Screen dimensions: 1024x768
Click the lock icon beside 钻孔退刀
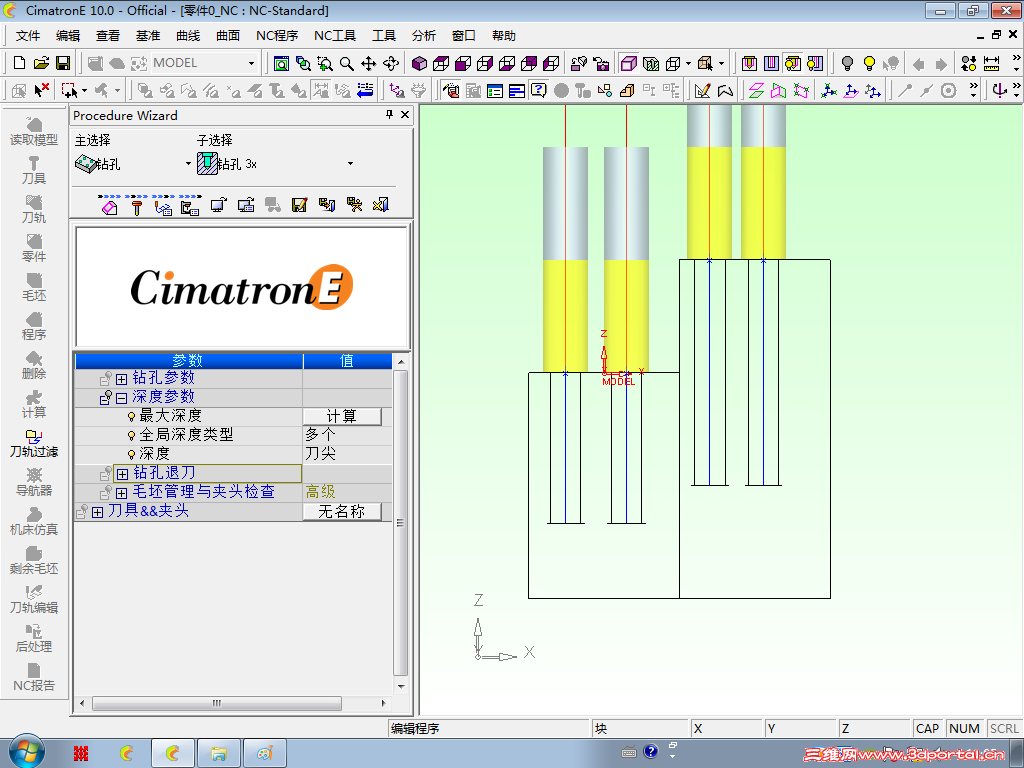106,473
